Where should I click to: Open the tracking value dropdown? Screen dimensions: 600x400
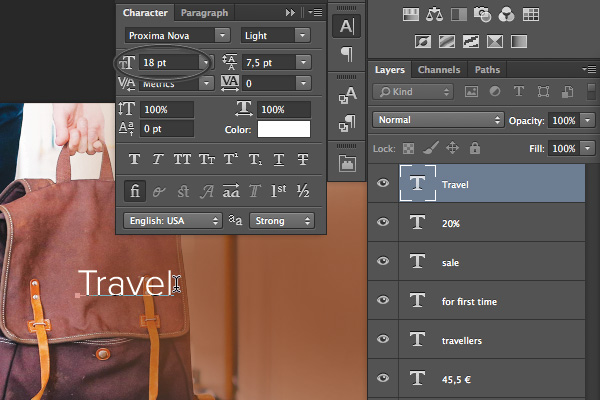click(x=303, y=83)
